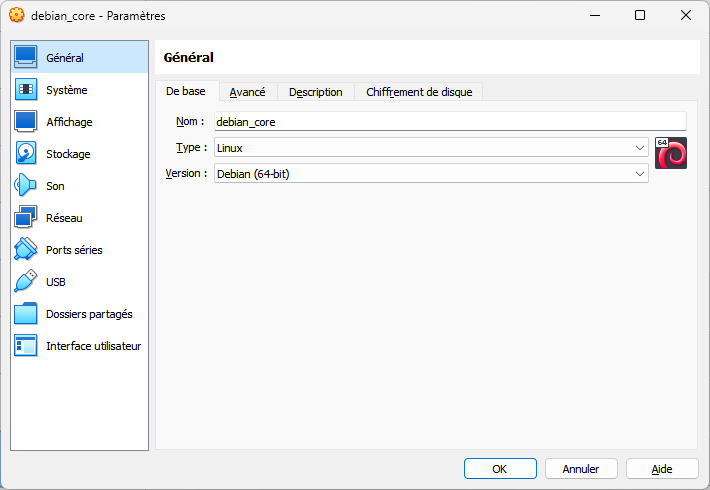Select the Affichage display icon

point(26,121)
